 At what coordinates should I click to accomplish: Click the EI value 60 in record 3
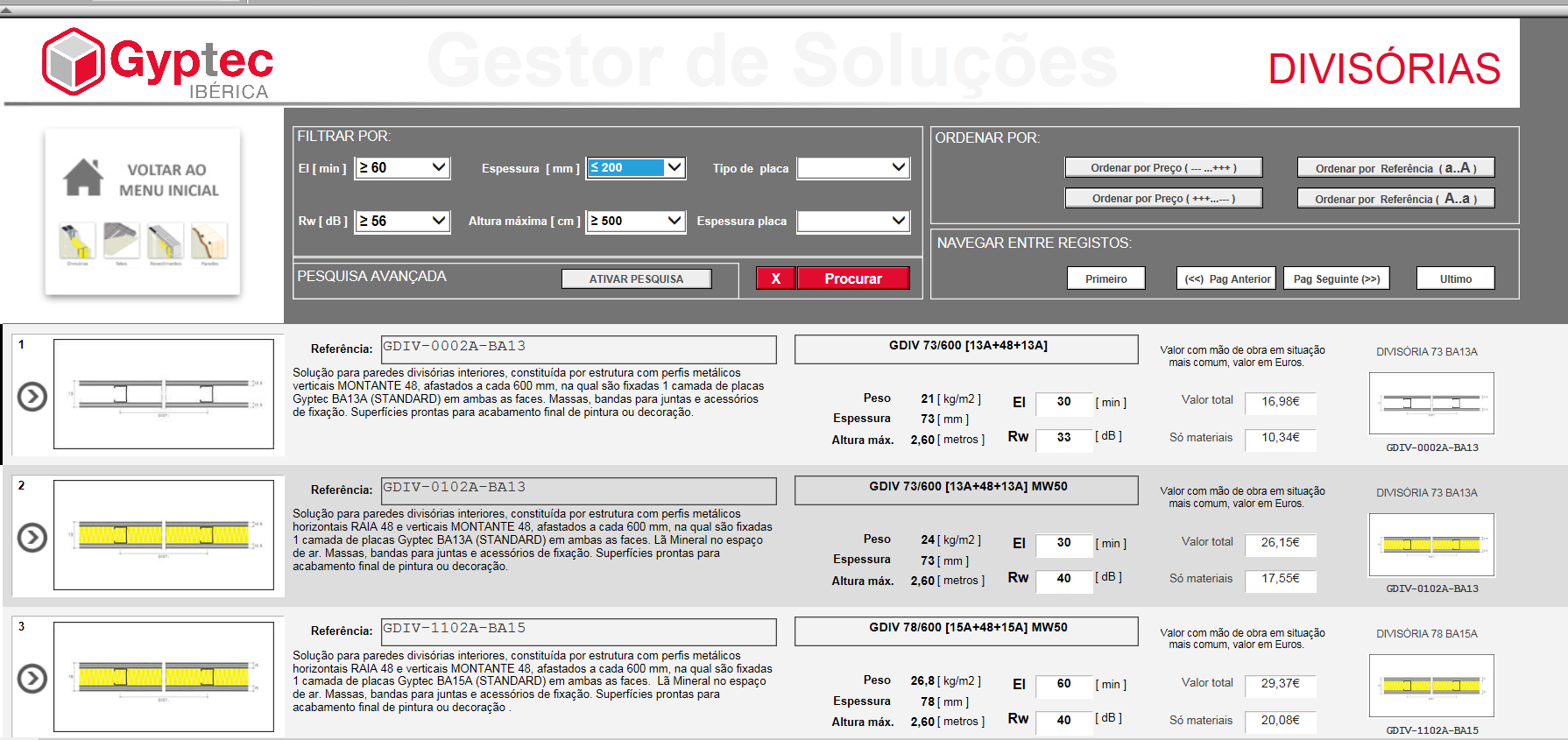pos(1063,684)
